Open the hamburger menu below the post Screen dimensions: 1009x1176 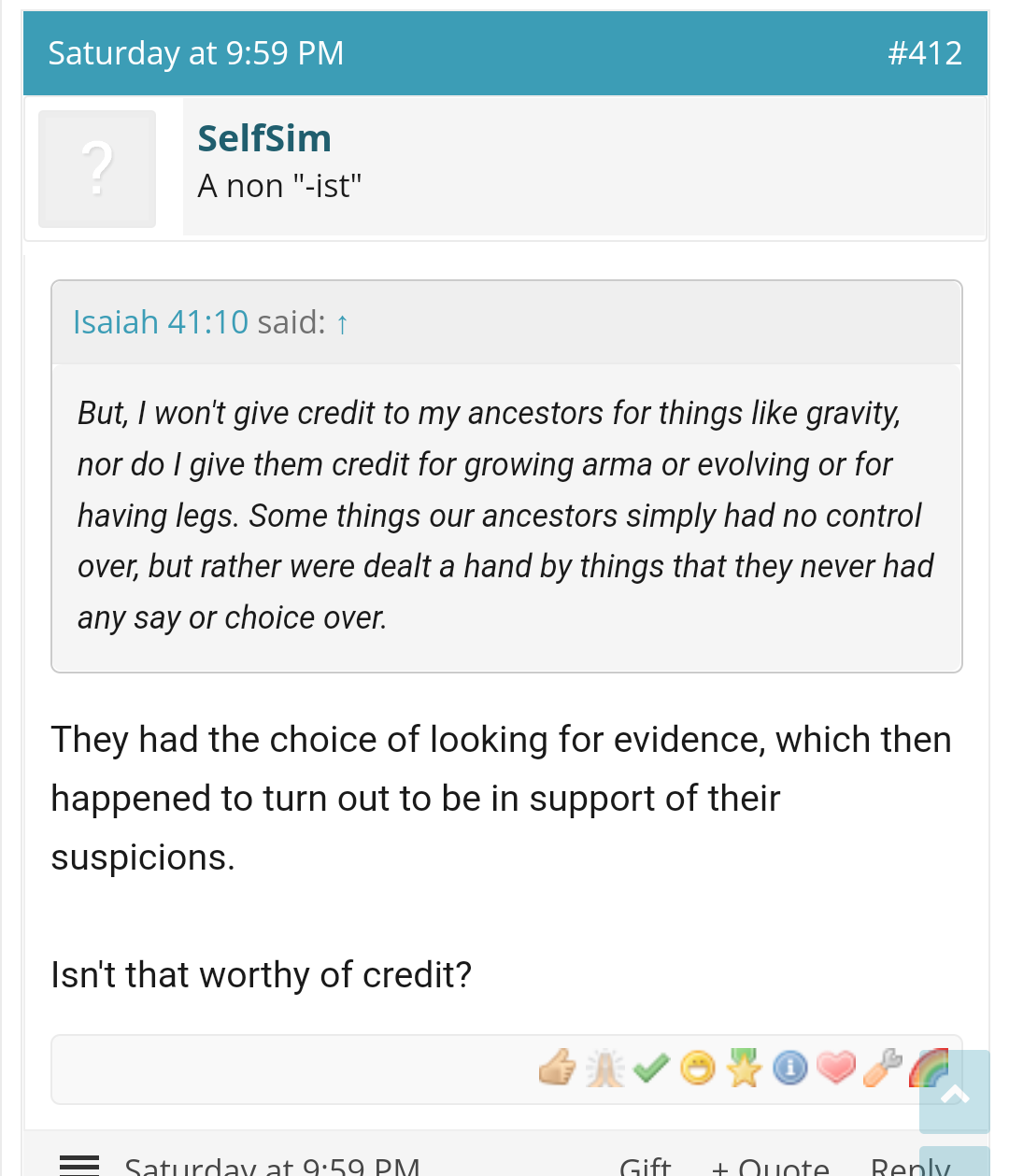point(79,1165)
